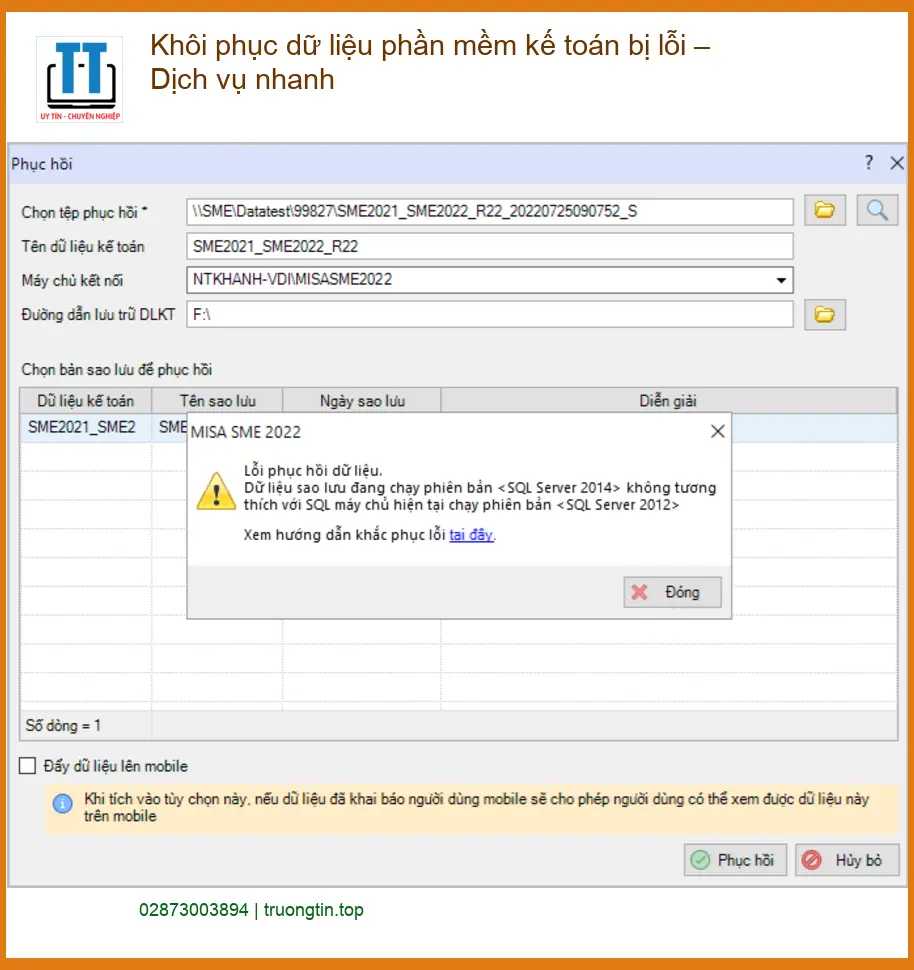The height and width of the screenshot is (970, 914).
Task: Click the Đóng button
Action: (673, 592)
